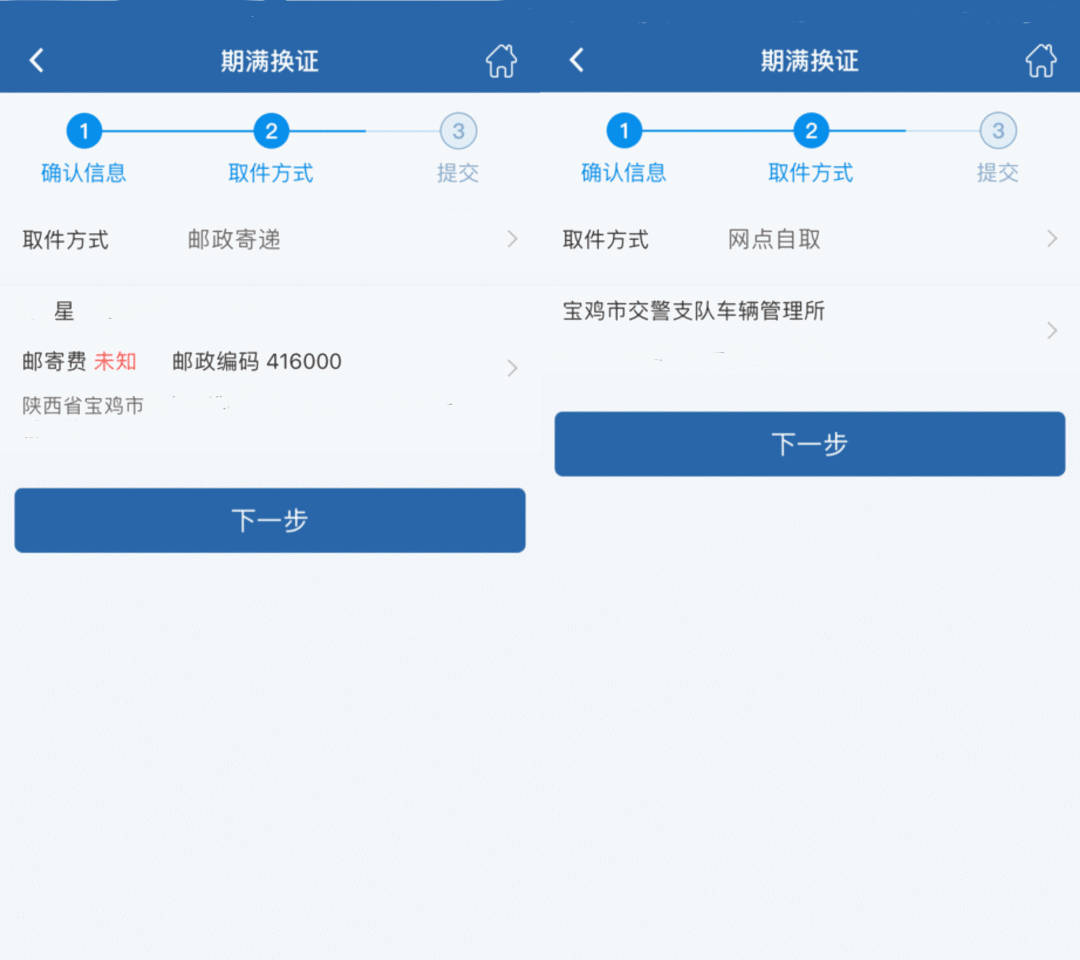Tap the back arrow on left screen

tap(37, 61)
